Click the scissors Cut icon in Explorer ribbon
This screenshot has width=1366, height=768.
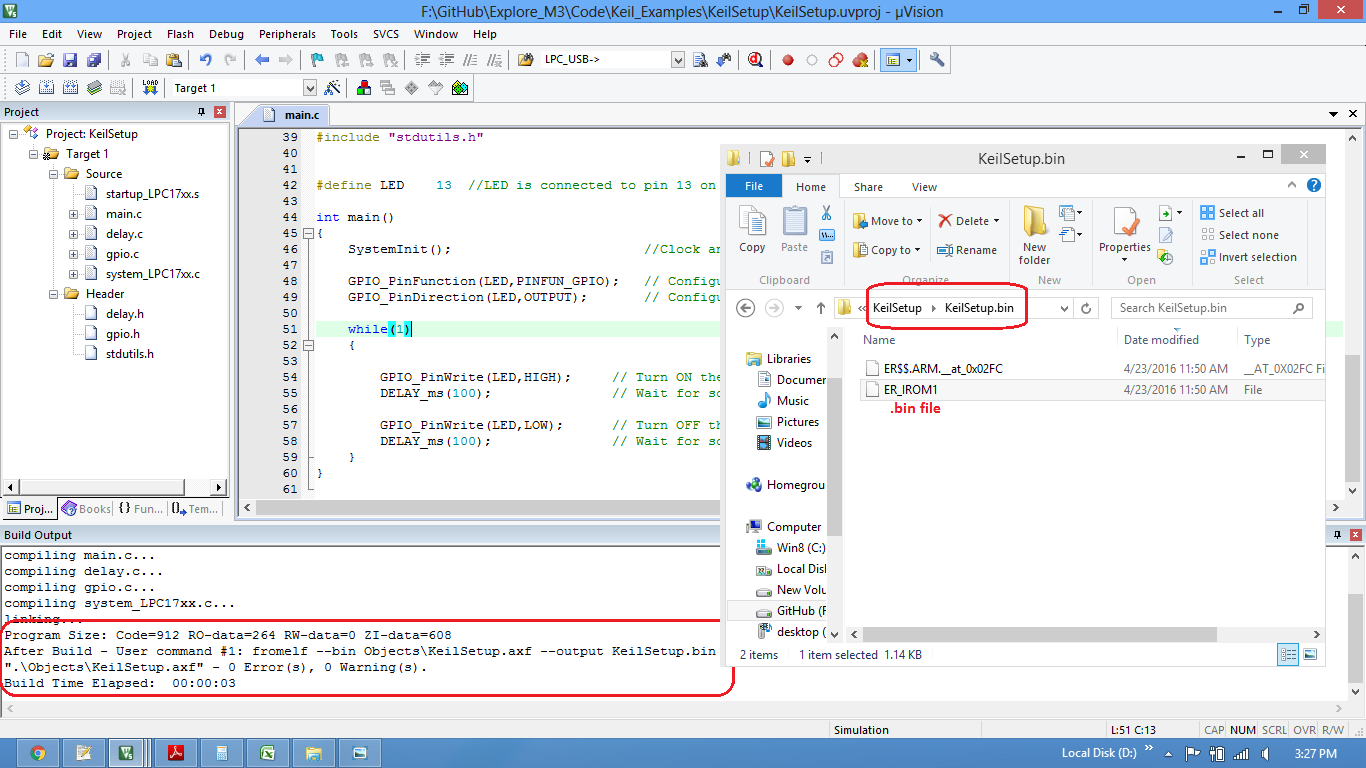coord(826,213)
